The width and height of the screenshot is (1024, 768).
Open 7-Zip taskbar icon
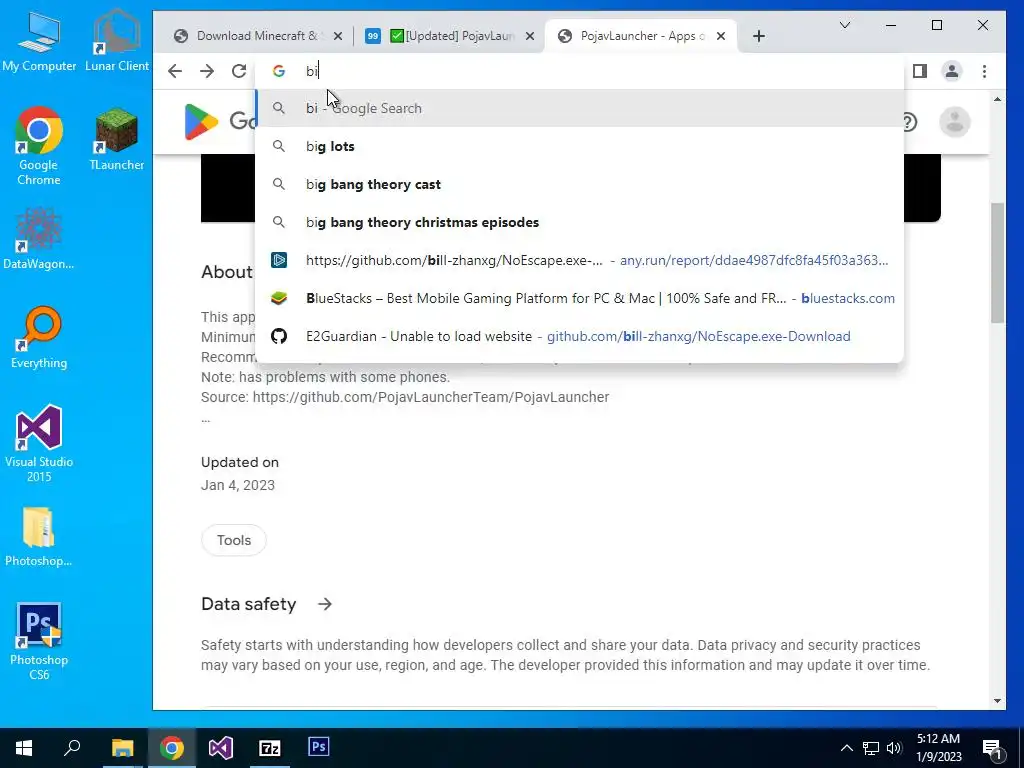pyautogui.click(x=270, y=748)
